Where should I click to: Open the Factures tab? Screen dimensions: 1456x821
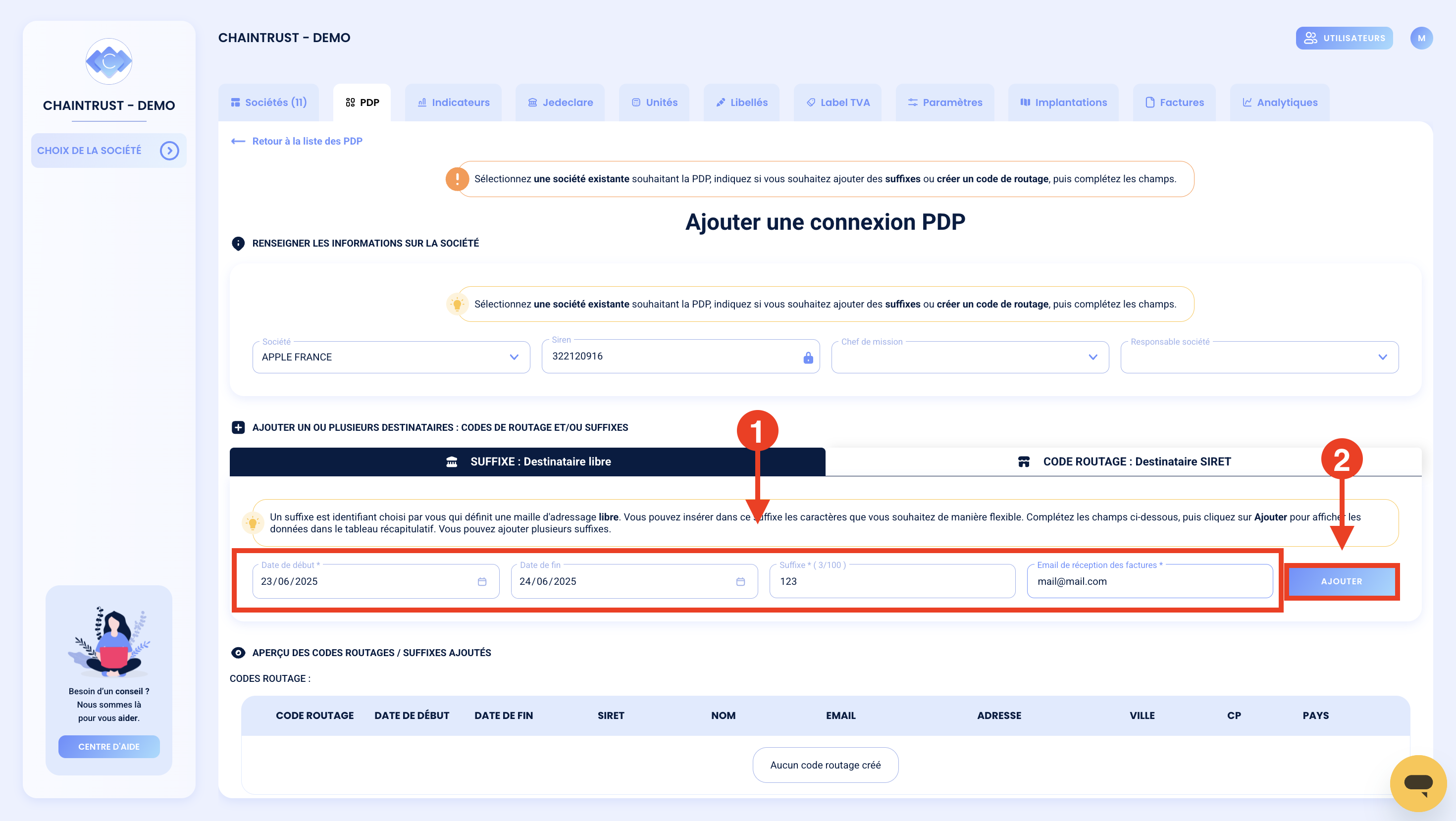pyautogui.click(x=1175, y=103)
